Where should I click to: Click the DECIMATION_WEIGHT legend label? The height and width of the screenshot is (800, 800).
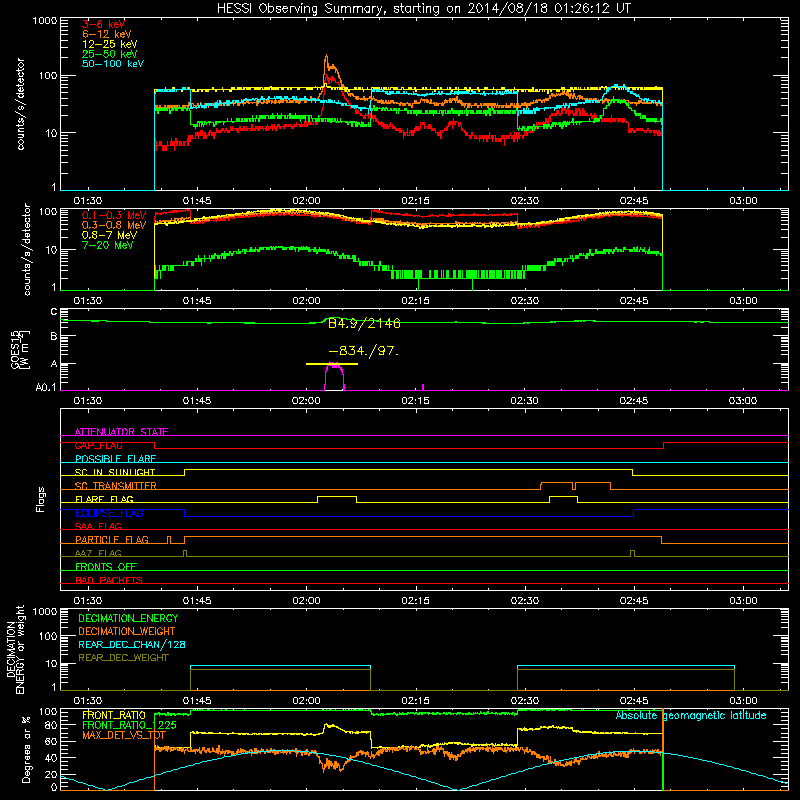coord(127,631)
